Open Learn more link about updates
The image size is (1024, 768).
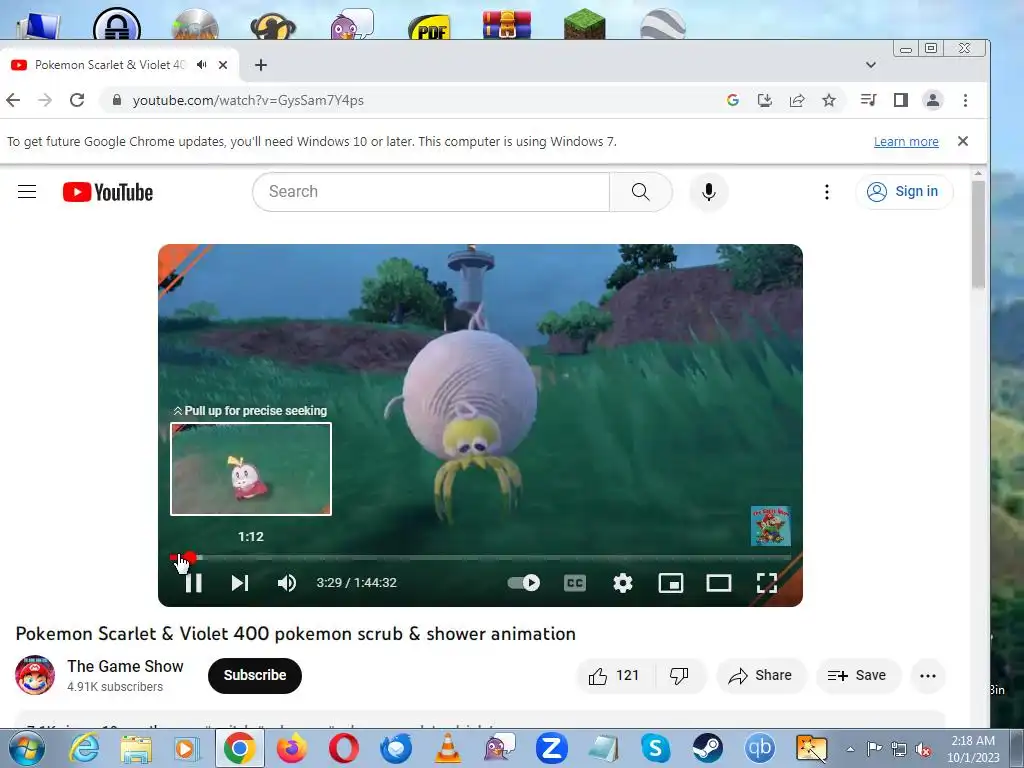coord(906,141)
